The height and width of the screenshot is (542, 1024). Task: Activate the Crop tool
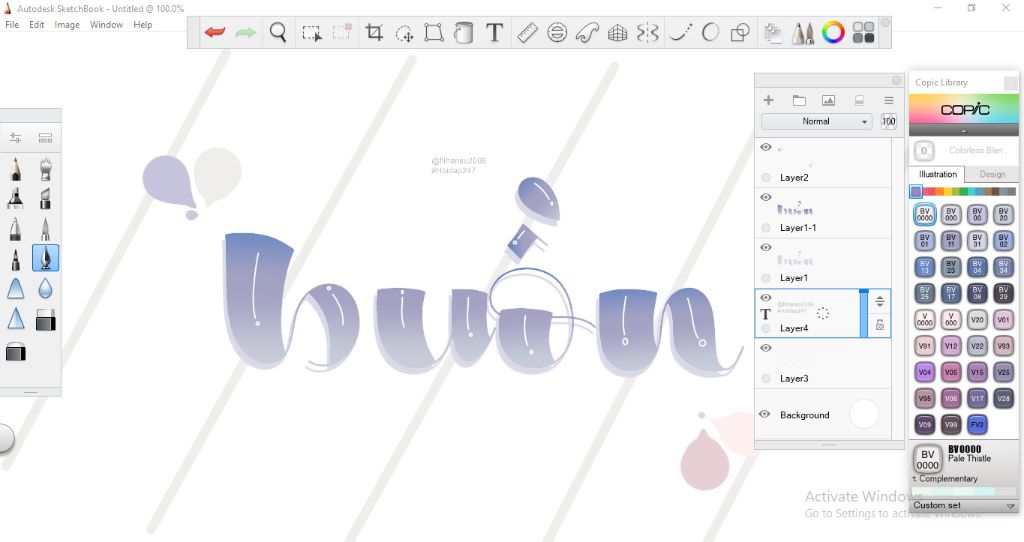(x=374, y=32)
